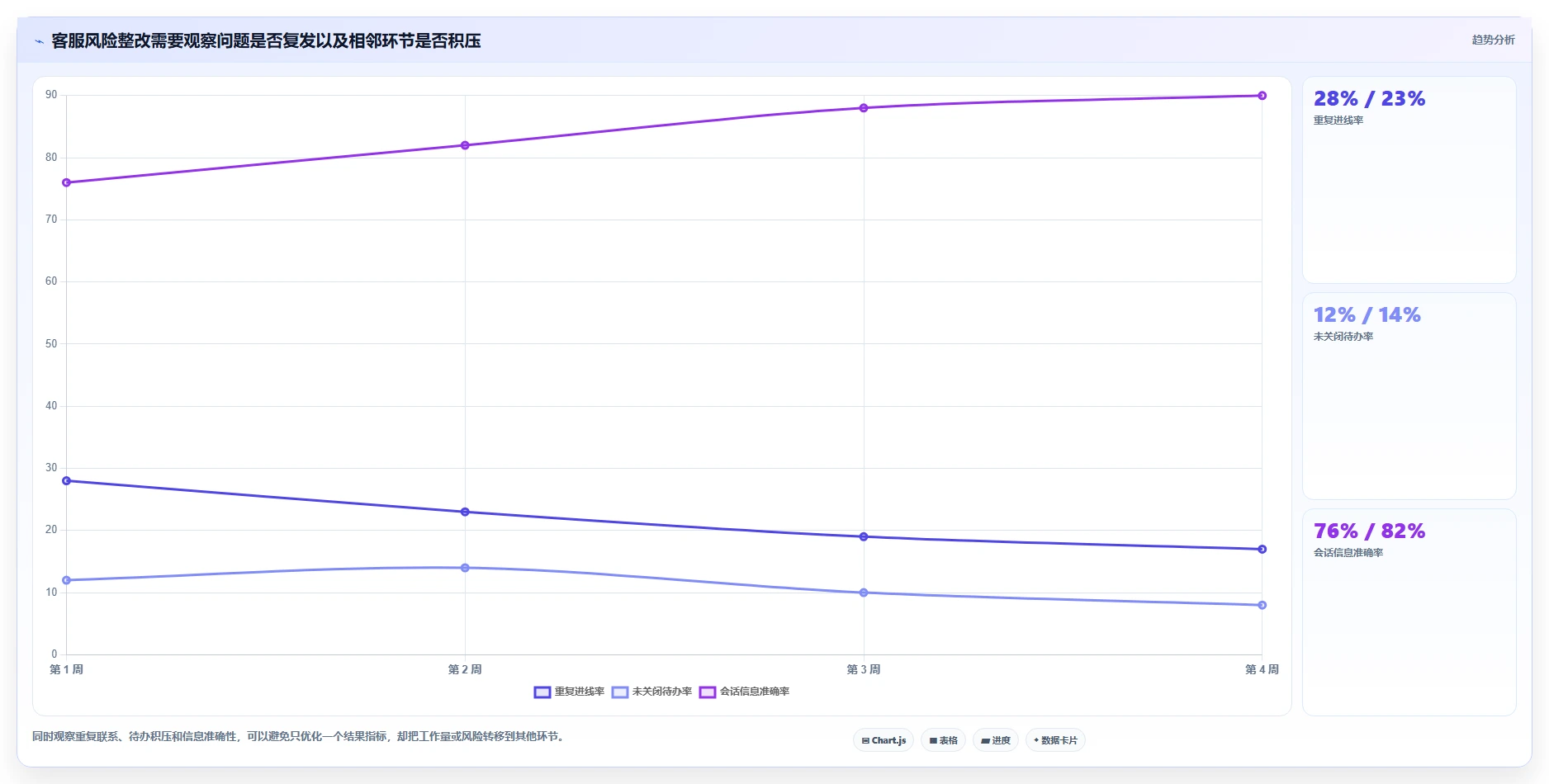Screen dimensions: 1549x784
Task: Select the Chart.js tag chip
Action: coord(883,740)
